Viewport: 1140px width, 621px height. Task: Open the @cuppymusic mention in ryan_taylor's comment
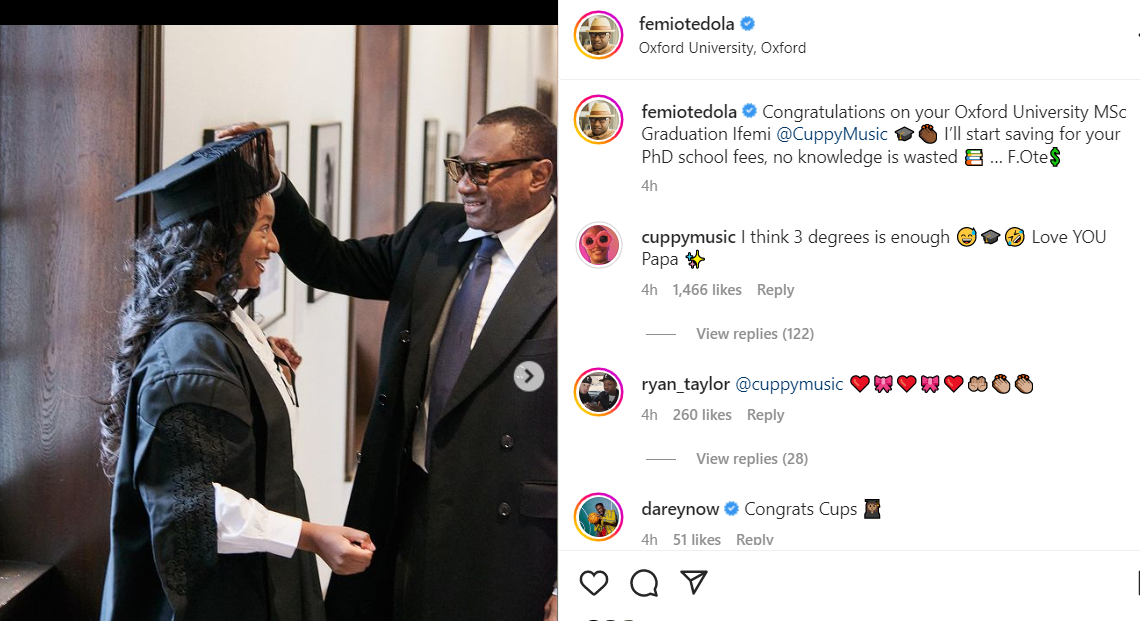click(x=789, y=384)
